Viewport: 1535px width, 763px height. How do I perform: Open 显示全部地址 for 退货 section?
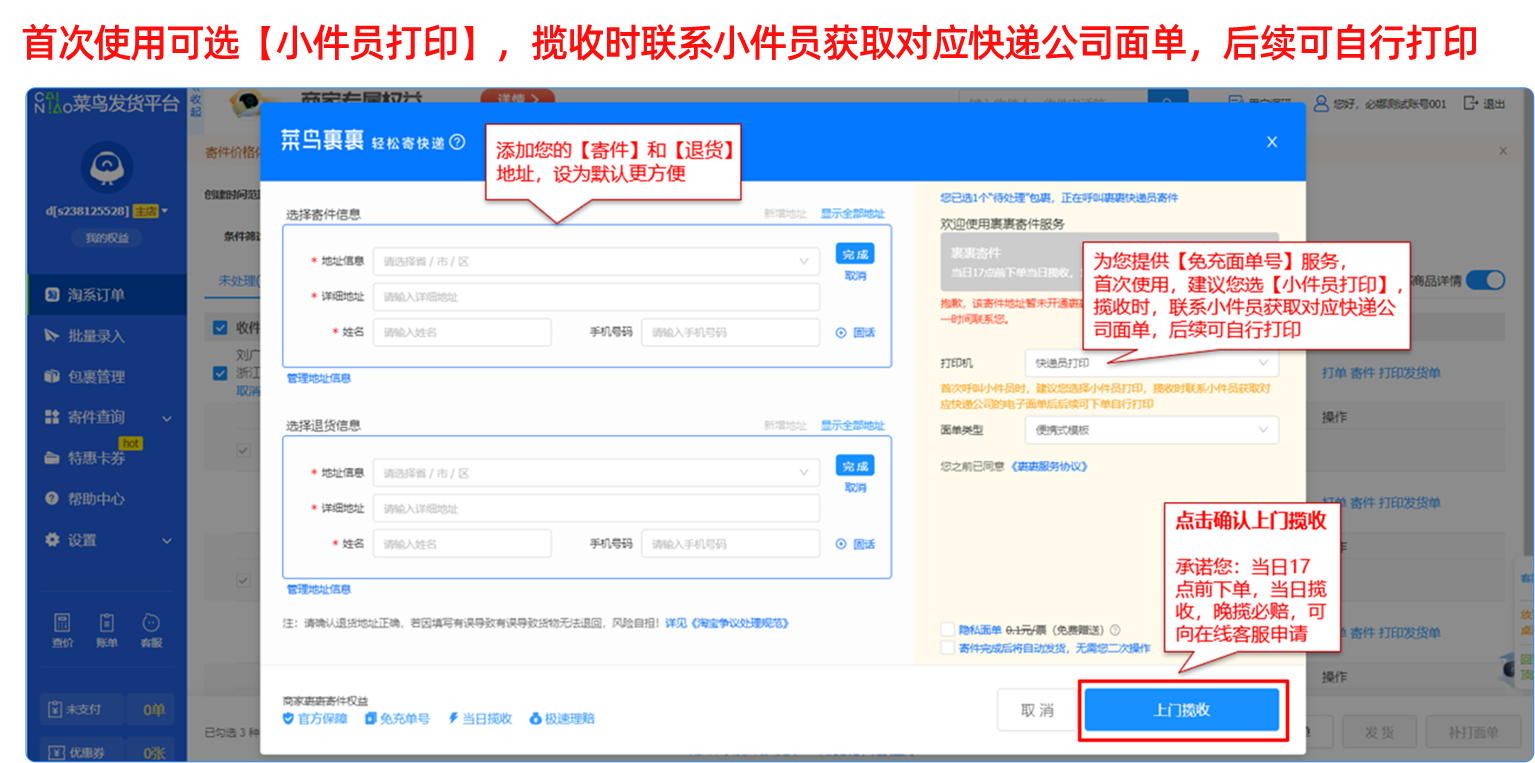point(853,425)
